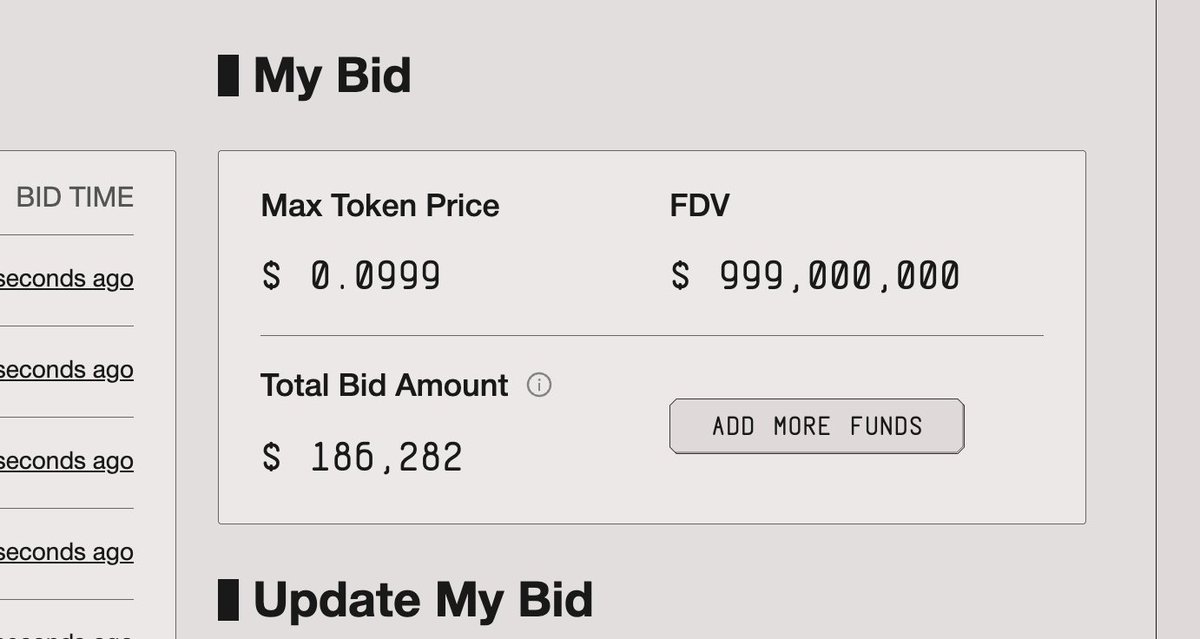Open the second seconds ago bid time link
Image resolution: width=1200 pixels, height=639 pixels.
tap(67, 370)
